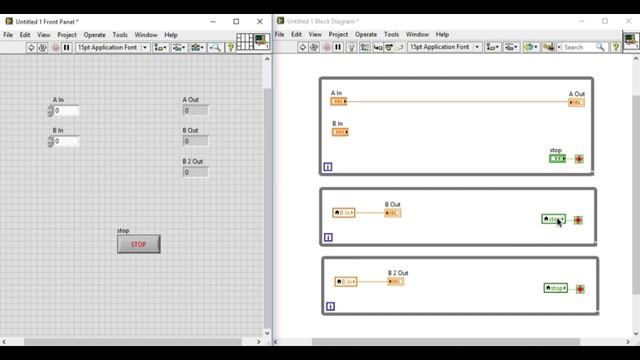Click Abort Execution in Block Diagram toolbar

click(327, 47)
